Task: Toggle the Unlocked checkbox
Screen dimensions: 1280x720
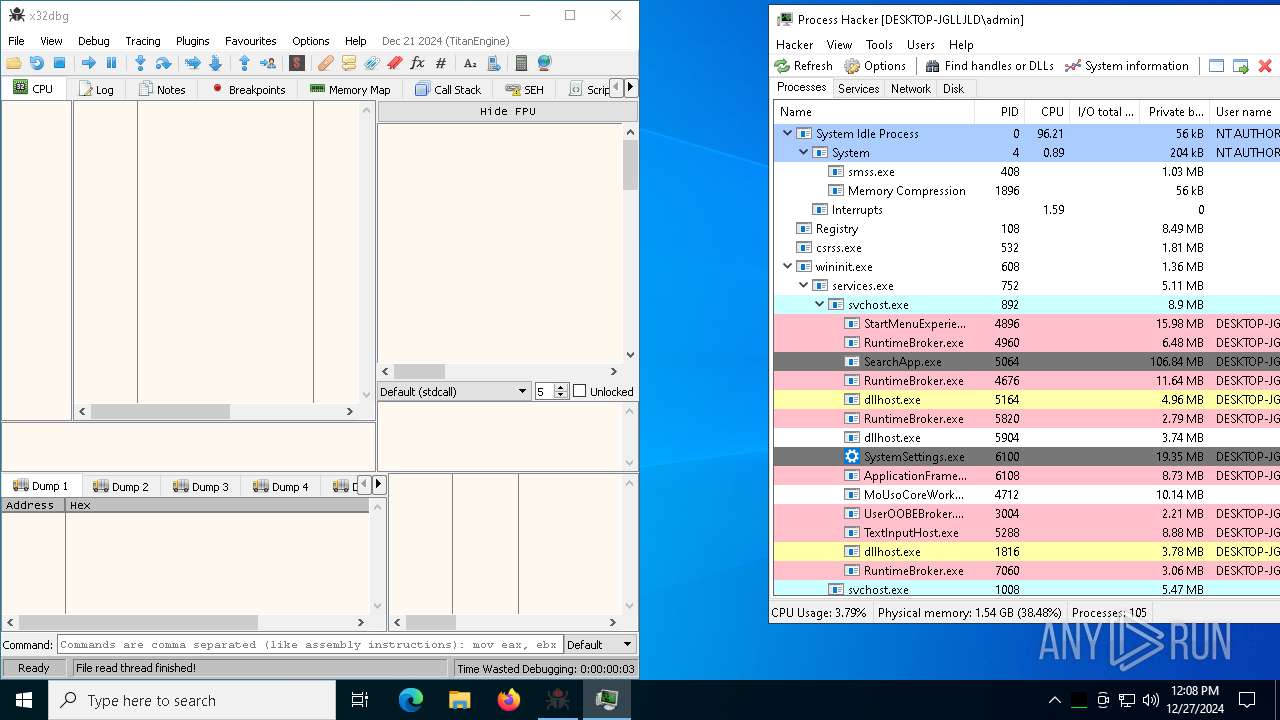Action: coord(579,391)
